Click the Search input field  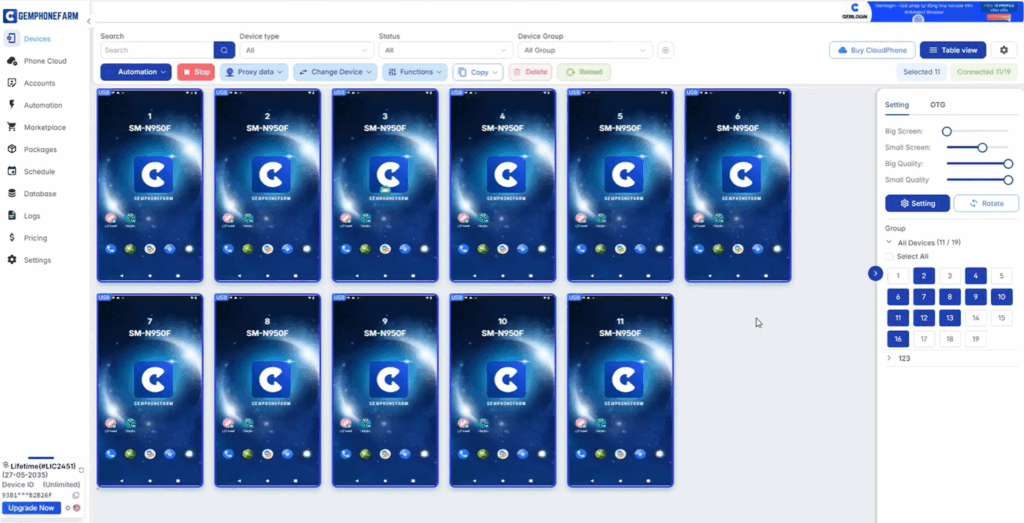[x=157, y=50]
